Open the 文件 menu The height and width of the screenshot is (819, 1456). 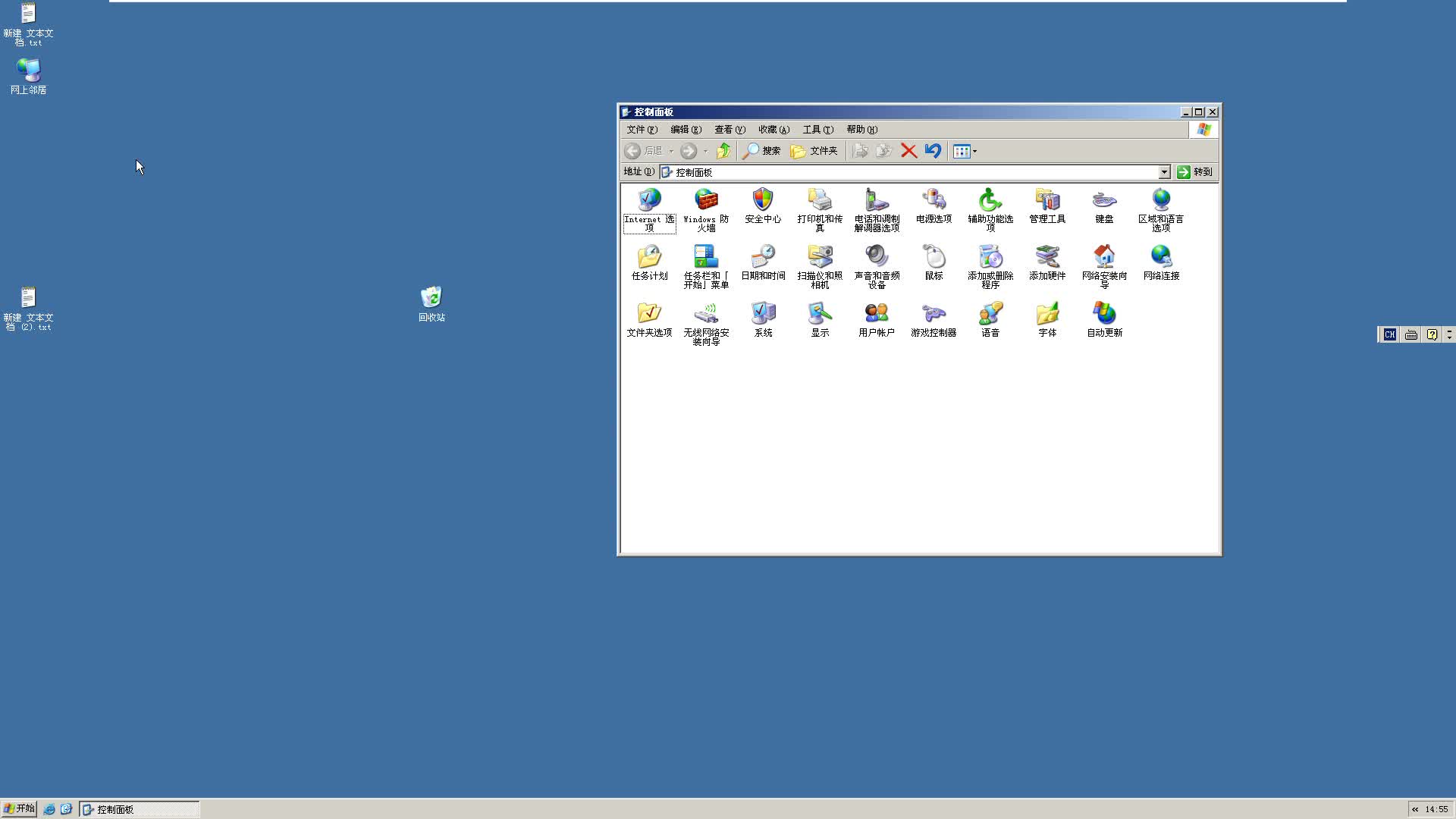[x=642, y=130]
